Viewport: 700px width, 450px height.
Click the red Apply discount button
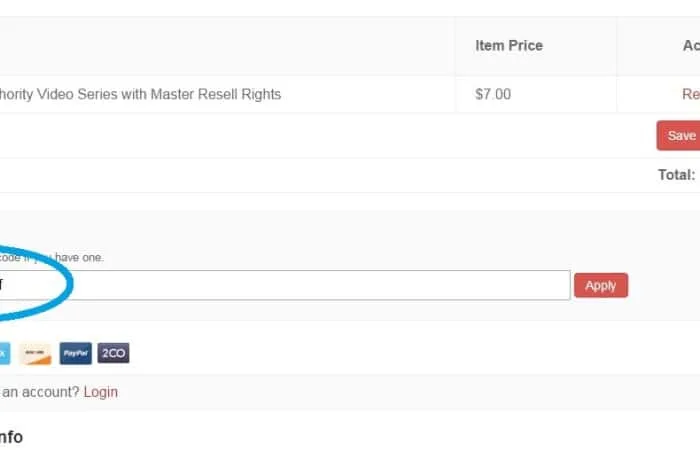601,285
